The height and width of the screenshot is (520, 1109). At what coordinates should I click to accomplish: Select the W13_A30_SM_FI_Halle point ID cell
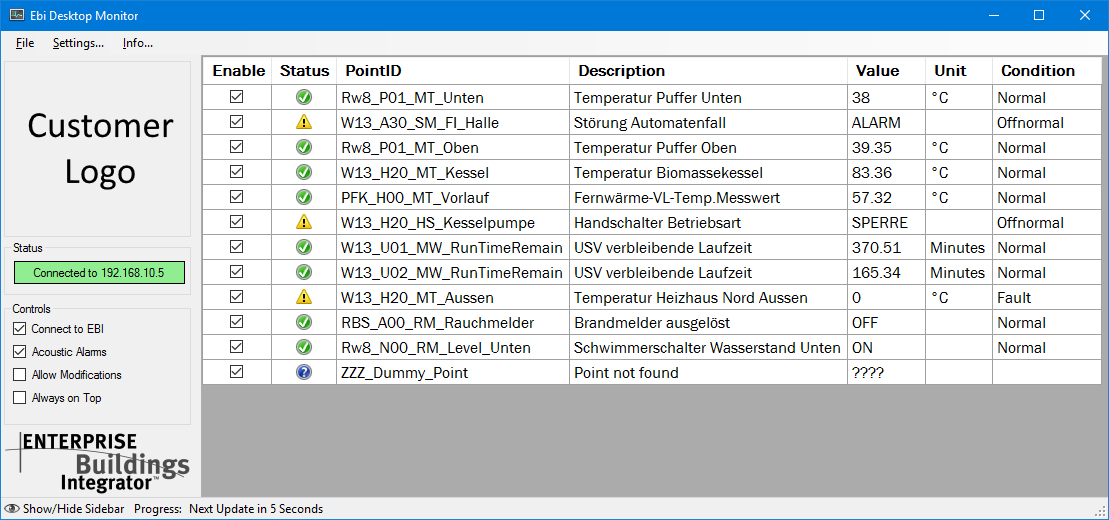coord(453,122)
